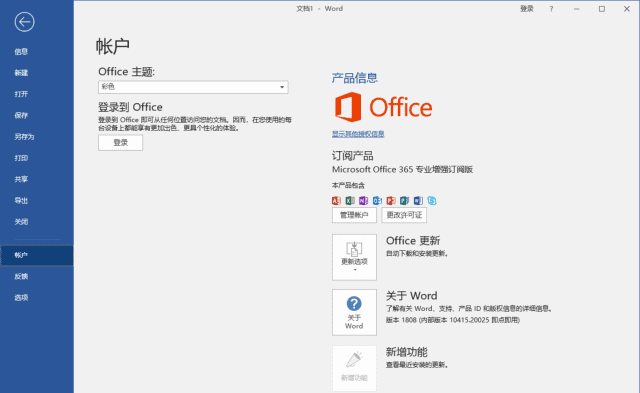Maximize the Word window
640x393 pixels.
tap(602, 9)
